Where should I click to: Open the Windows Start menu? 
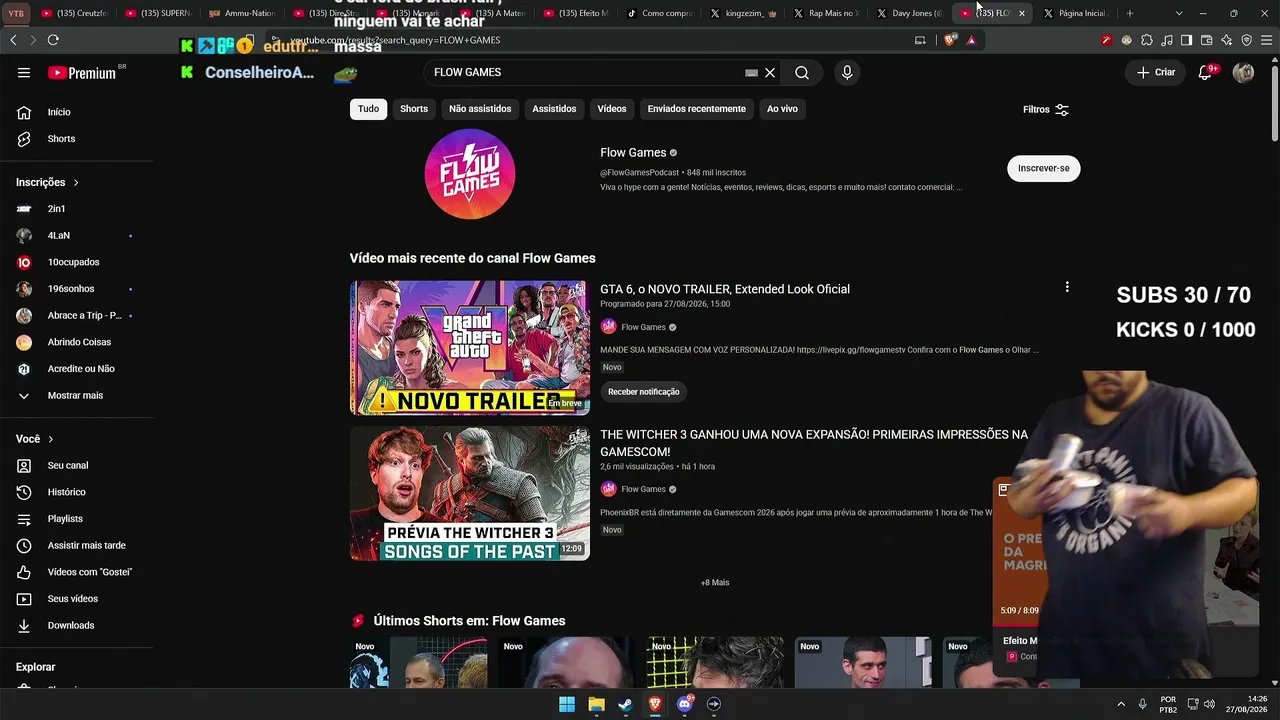pos(567,704)
